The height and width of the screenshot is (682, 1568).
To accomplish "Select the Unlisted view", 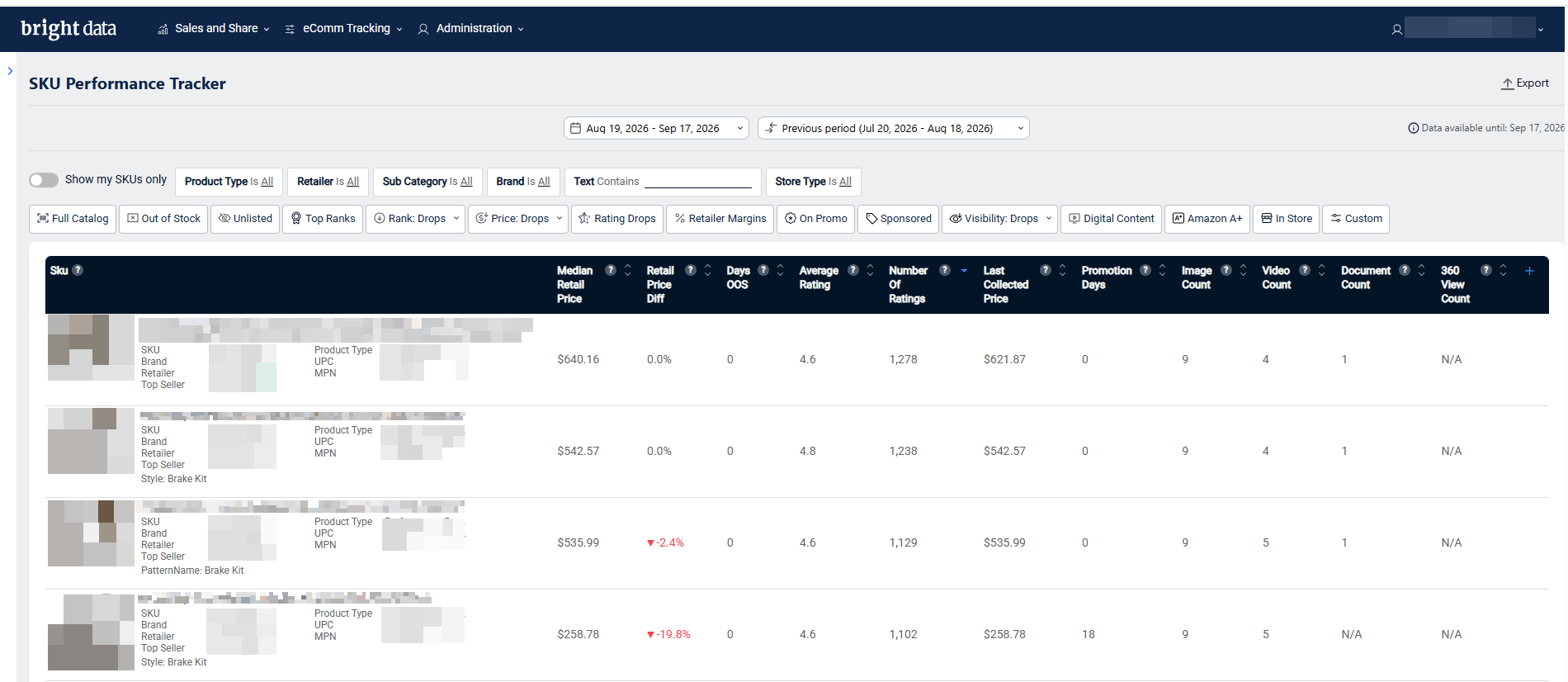I will click(x=245, y=219).
